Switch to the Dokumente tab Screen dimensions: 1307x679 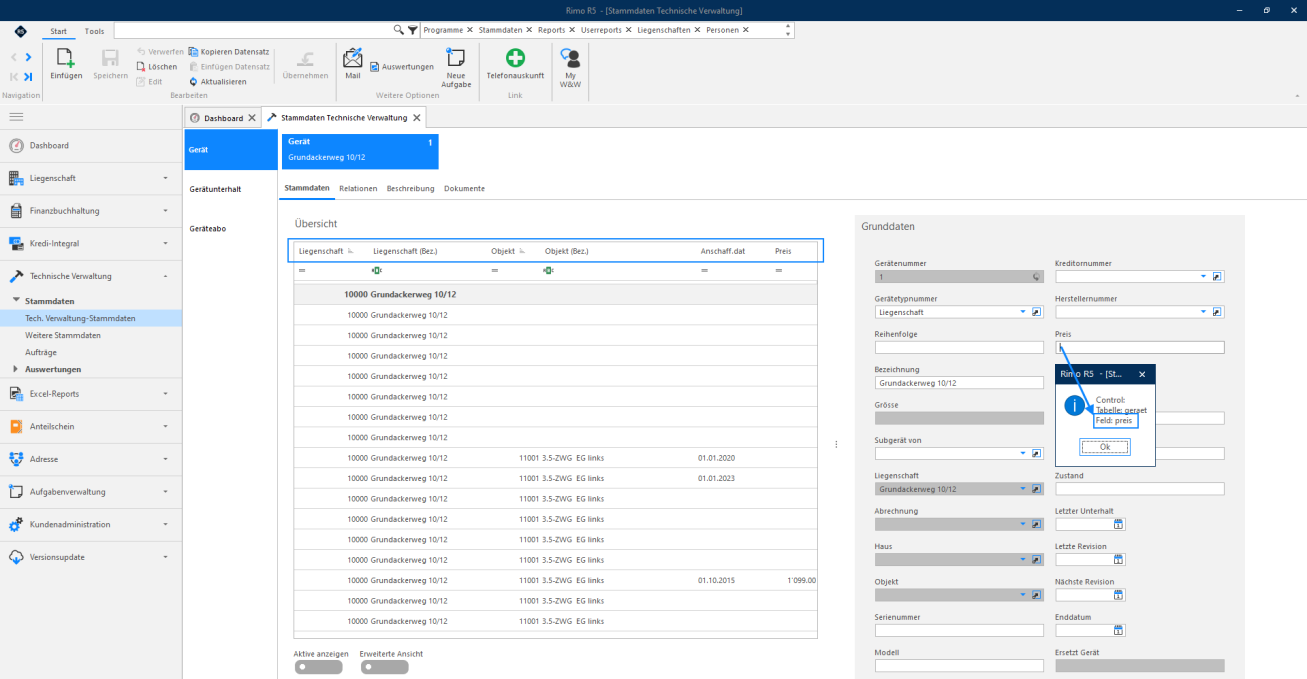click(x=464, y=188)
